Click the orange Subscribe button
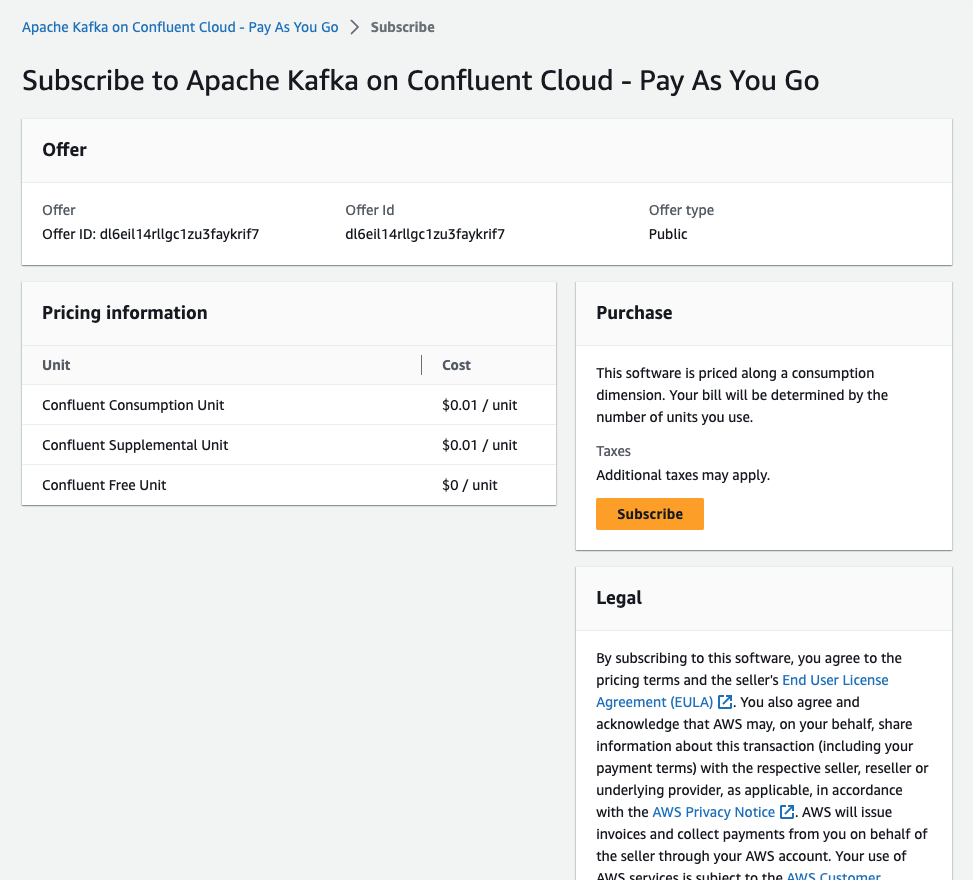This screenshot has width=973, height=880. pyautogui.click(x=650, y=514)
